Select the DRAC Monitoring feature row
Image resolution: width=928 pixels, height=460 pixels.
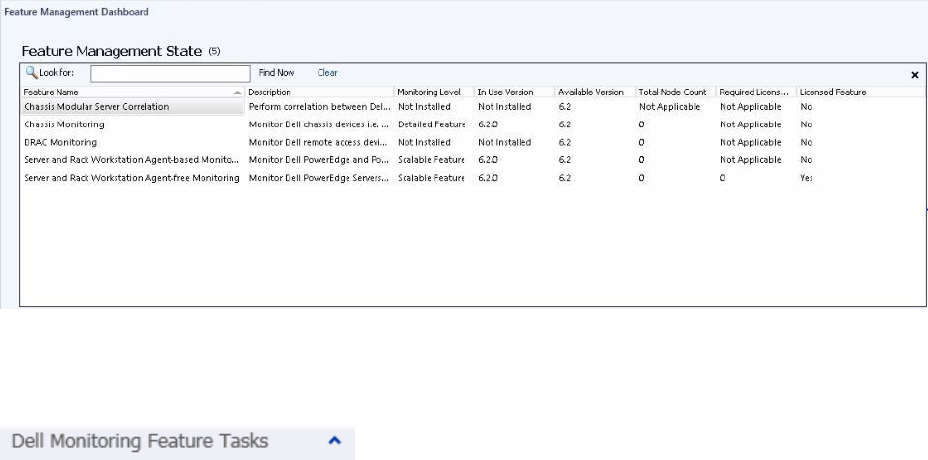coord(473,142)
